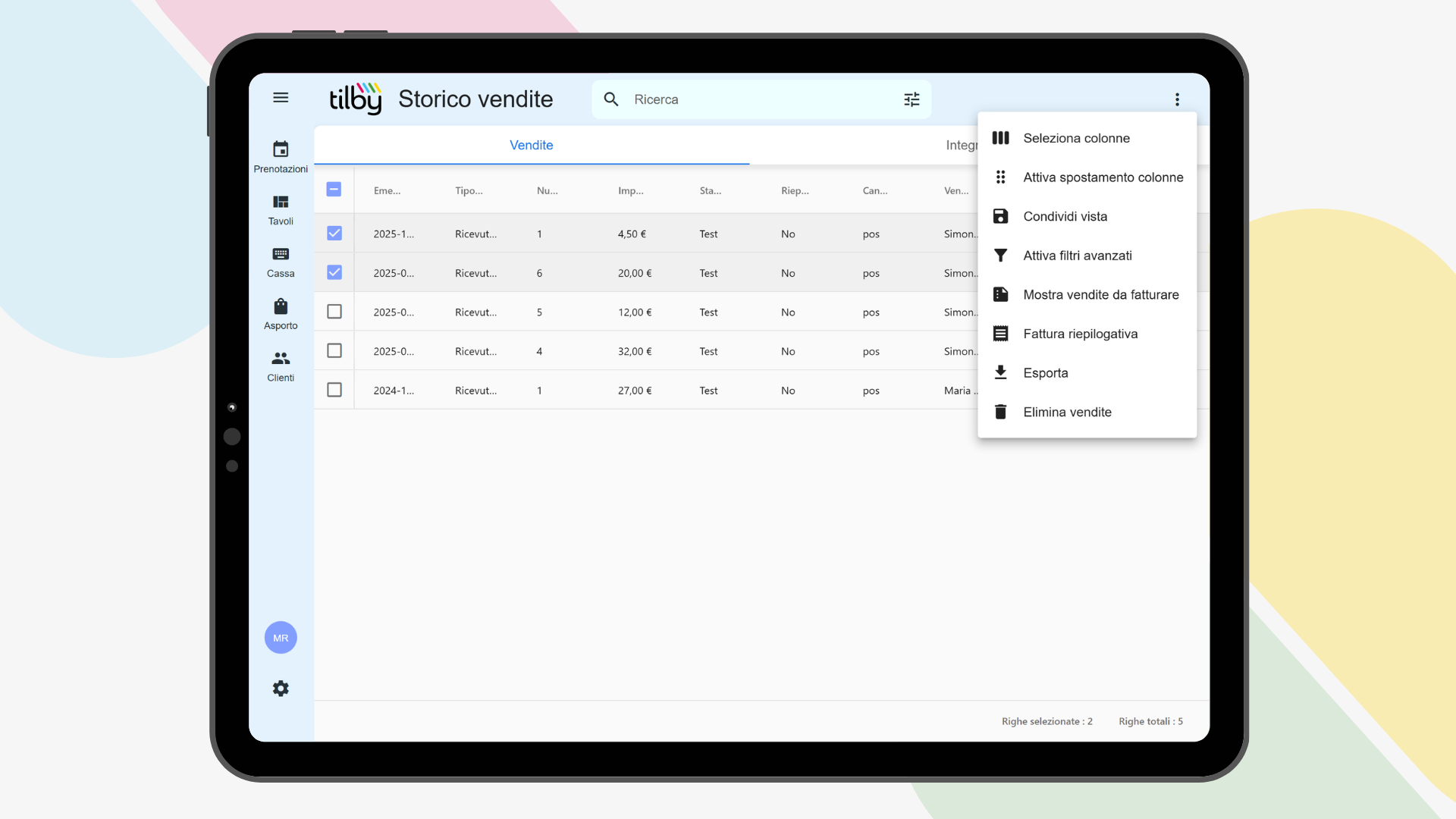Click the Elimina vendite trash icon

(x=1001, y=412)
